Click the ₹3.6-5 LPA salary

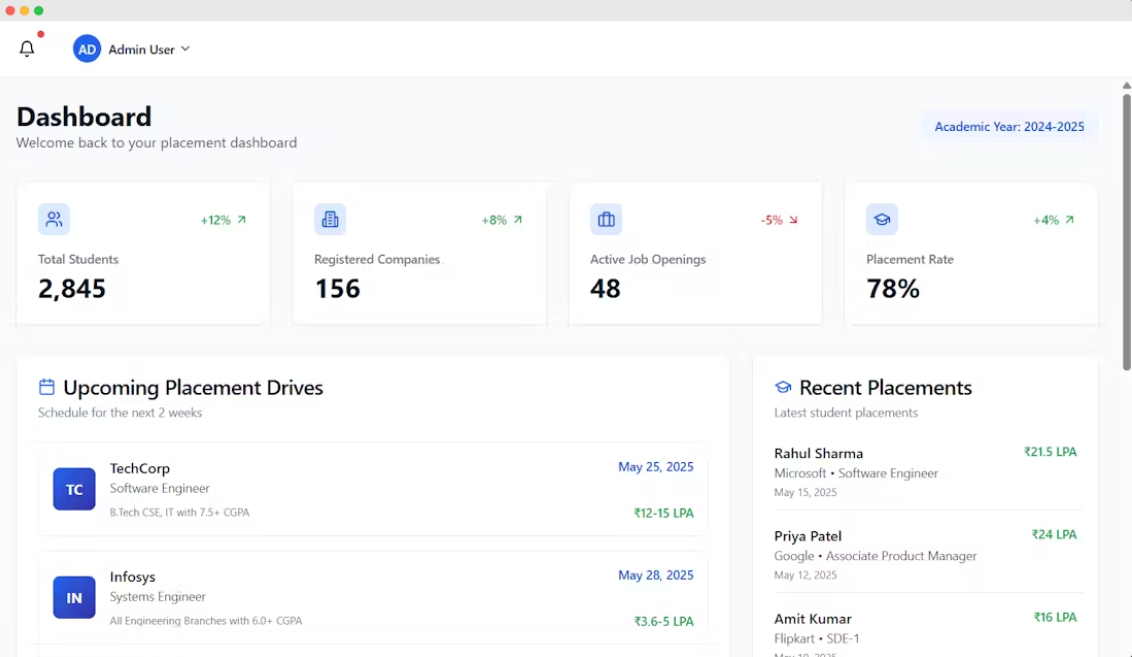coord(663,621)
